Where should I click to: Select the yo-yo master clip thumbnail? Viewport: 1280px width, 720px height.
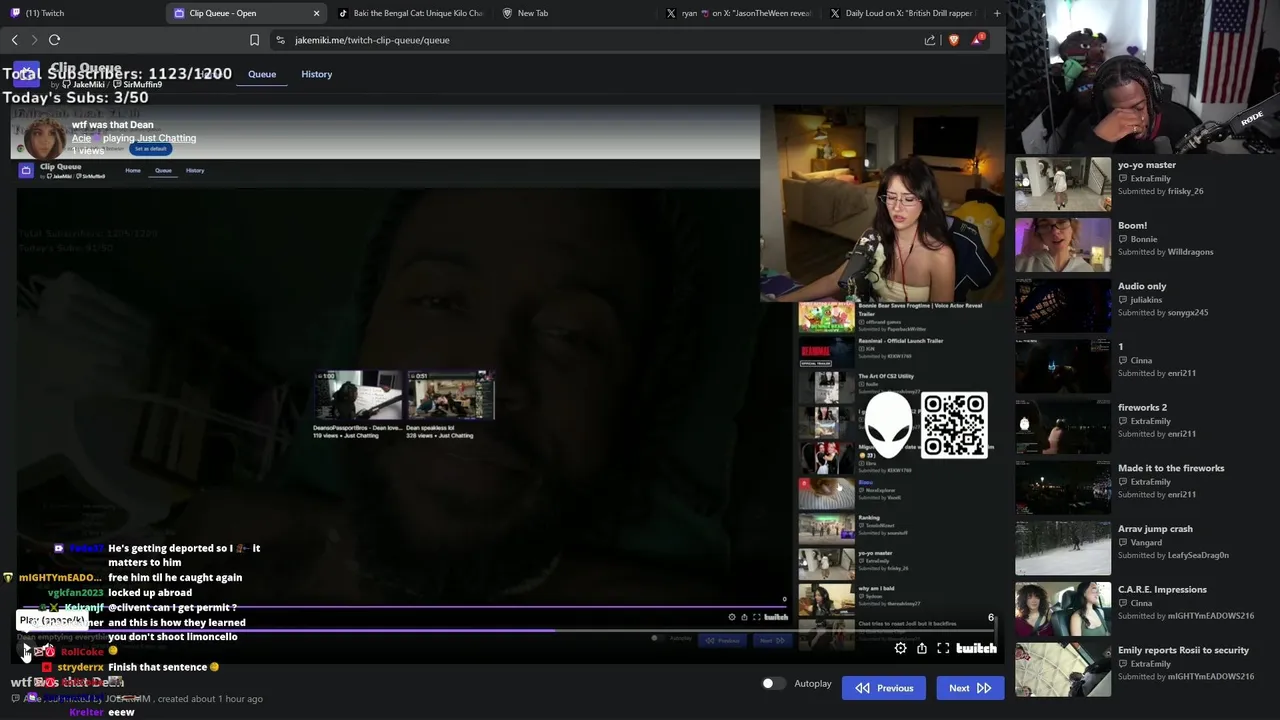pyautogui.click(x=1063, y=184)
